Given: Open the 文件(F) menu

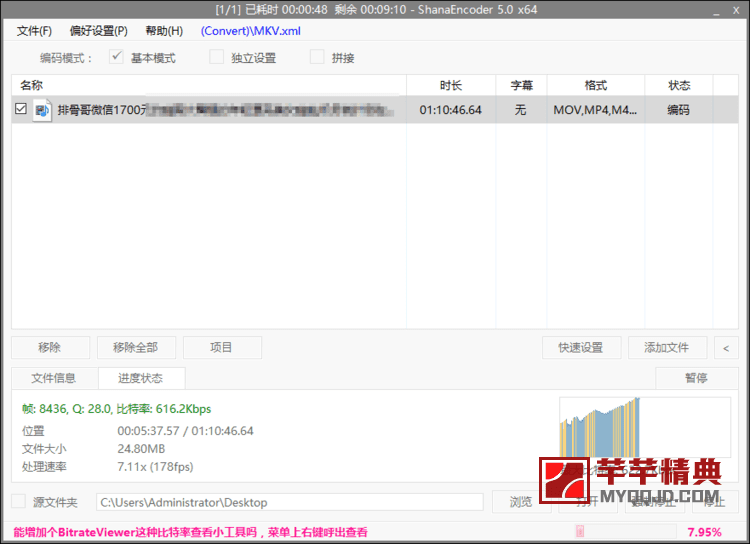Looking at the screenshot, I should [34, 31].
